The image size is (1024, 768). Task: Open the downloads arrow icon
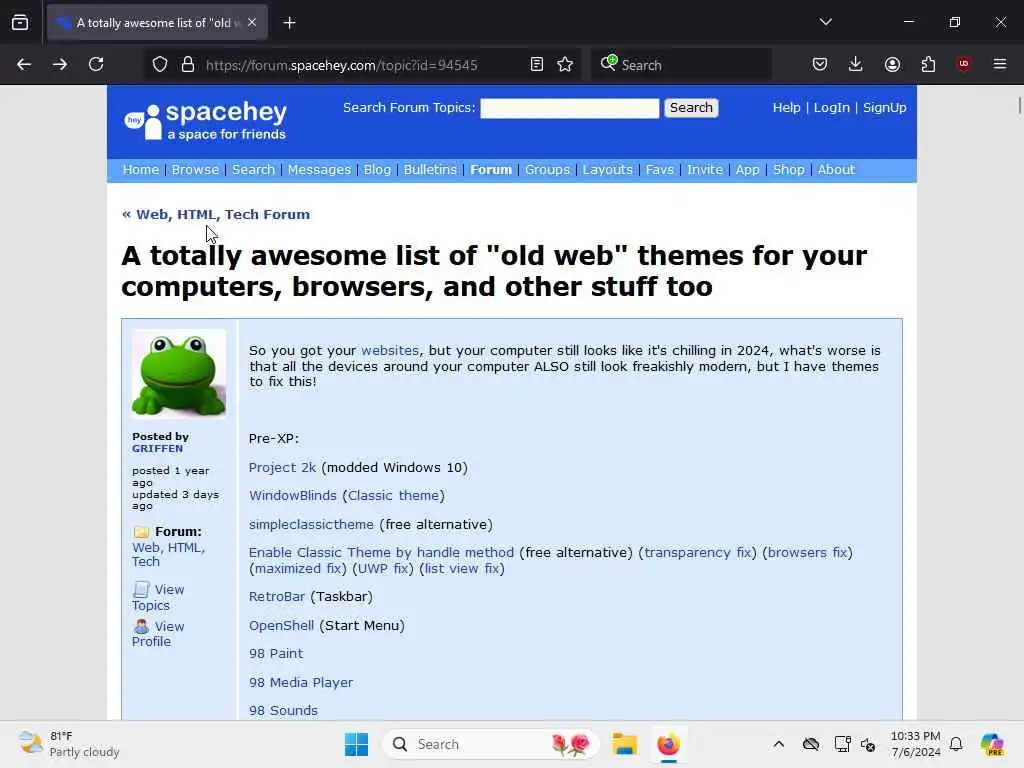856,64
